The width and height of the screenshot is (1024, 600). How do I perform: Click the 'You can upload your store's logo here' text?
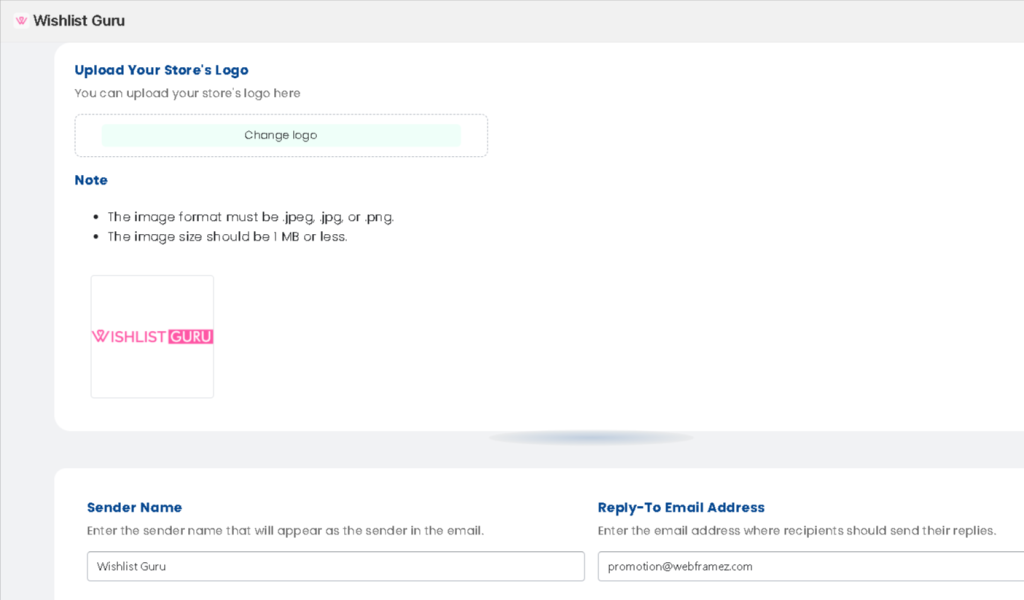[187, 93]
